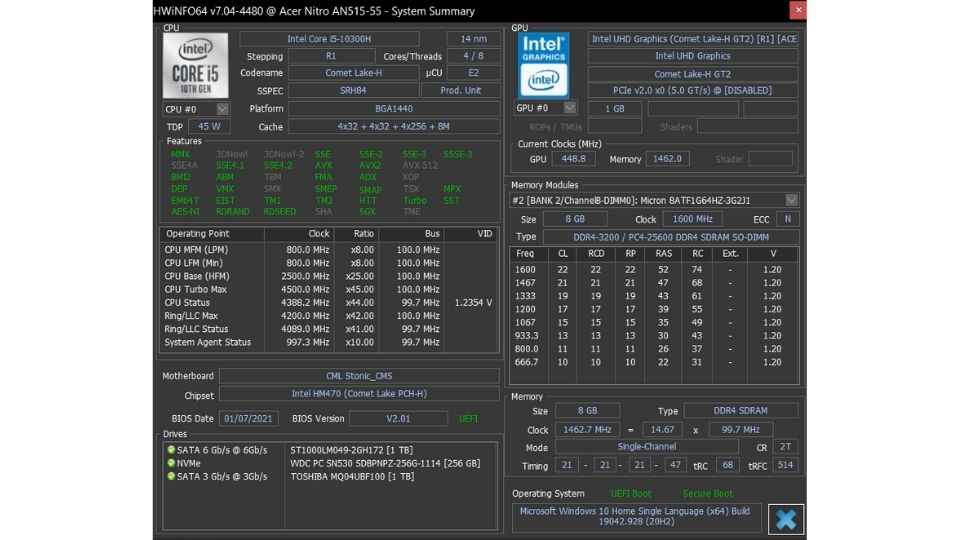The width and height of the screenshot is (960, 540).
Task: Select the BGA1440 platform value
Action: pyautogui.click(x=394, y=108)
